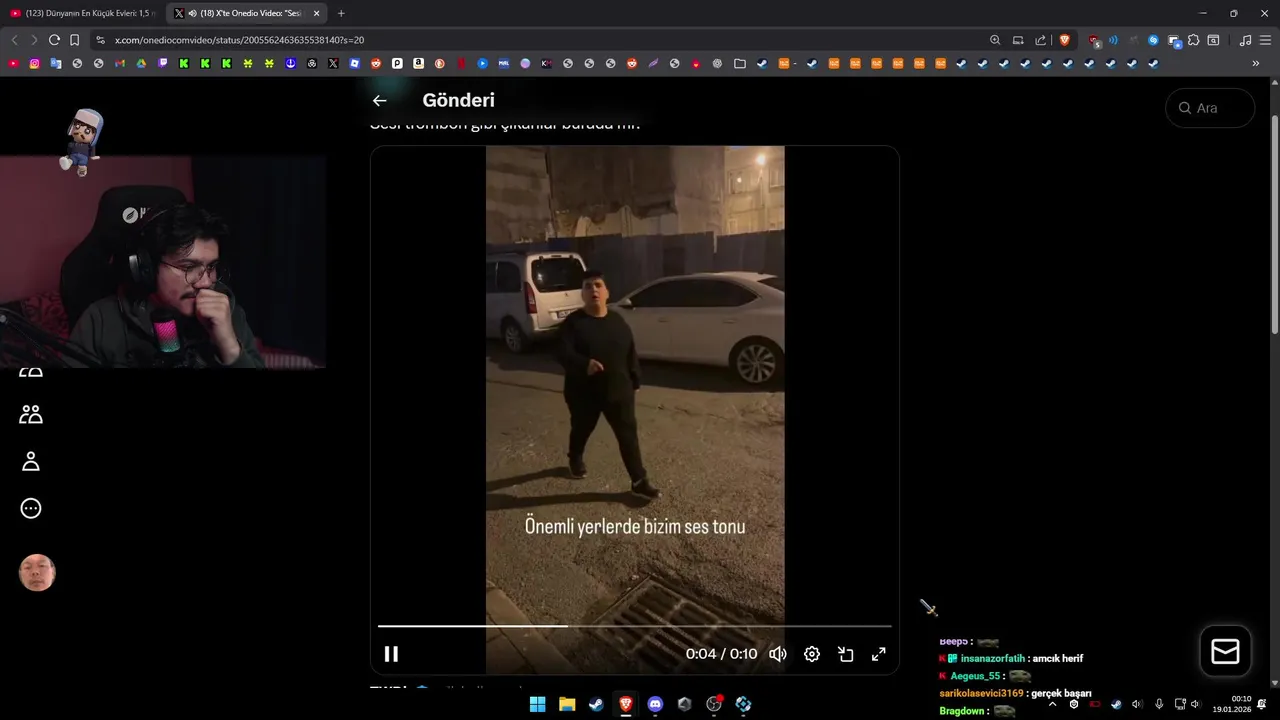Toggle picture-in-picture for the video
The height and width of the screenshot is (720, 1280).
846,654
